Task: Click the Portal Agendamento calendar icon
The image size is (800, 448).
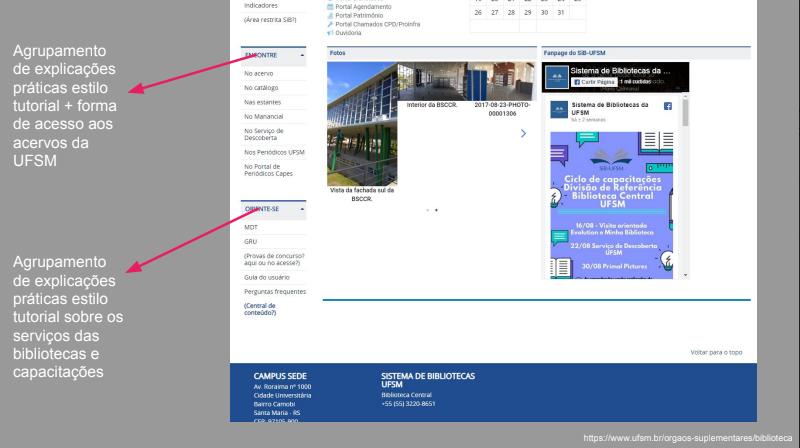Action: [x=329, y=5]
